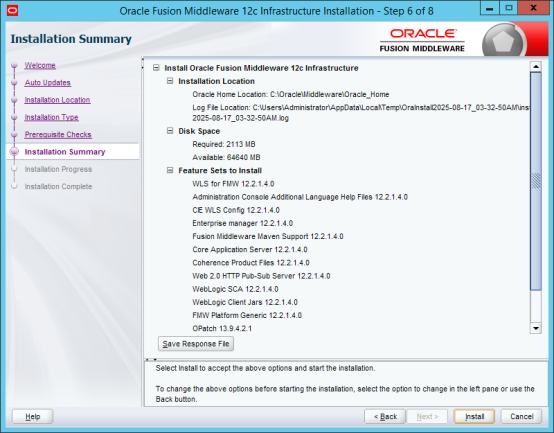Collapse the Disk Space section

click(x=170, y=131)
